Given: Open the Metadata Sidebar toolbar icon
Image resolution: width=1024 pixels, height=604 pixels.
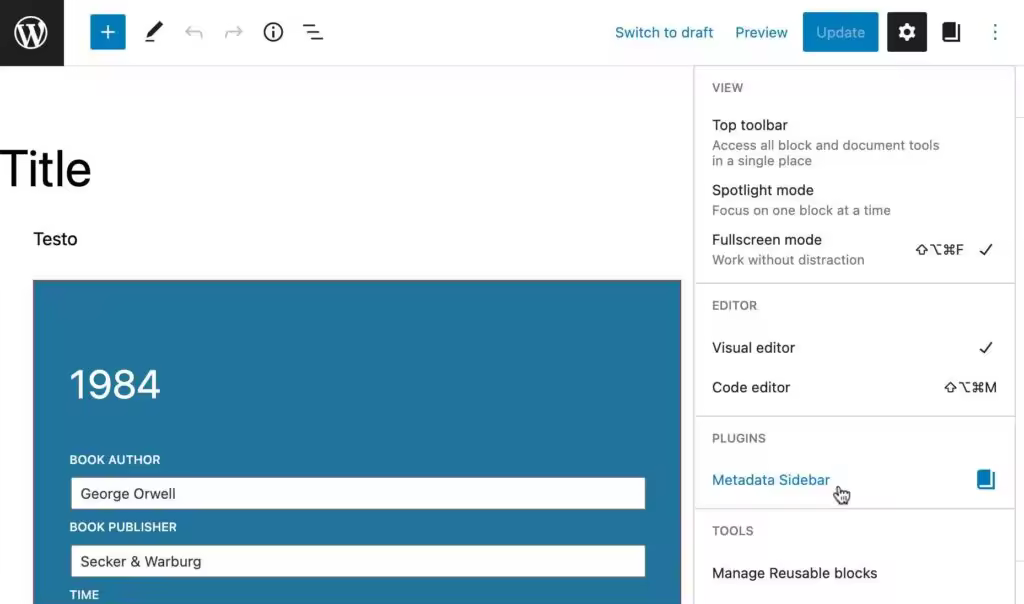Looking at the screenshot, I should (x=951, y=32).
